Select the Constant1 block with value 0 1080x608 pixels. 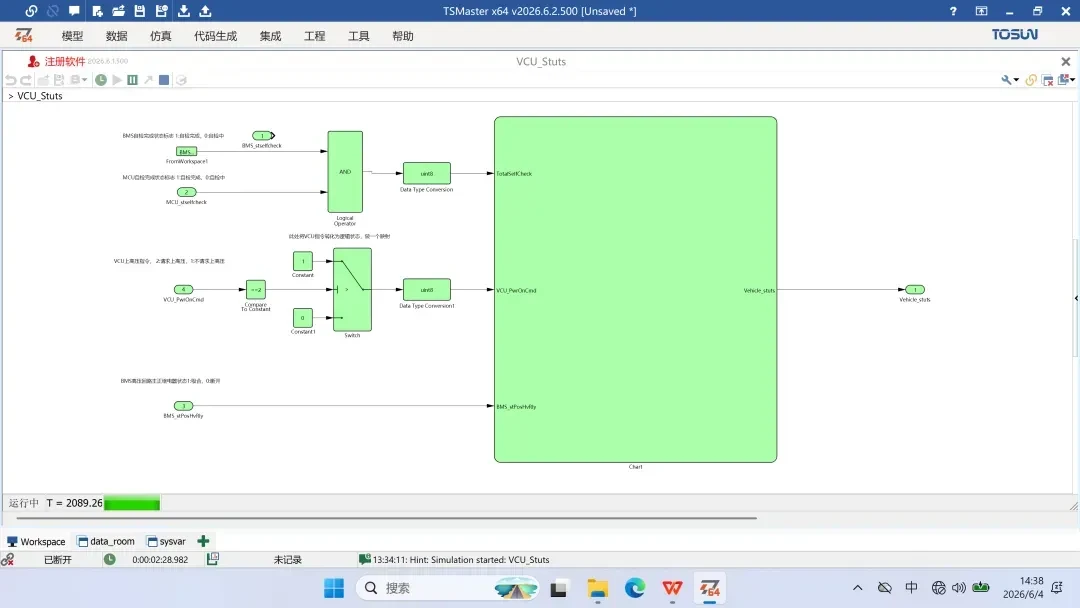click(302, 317)
